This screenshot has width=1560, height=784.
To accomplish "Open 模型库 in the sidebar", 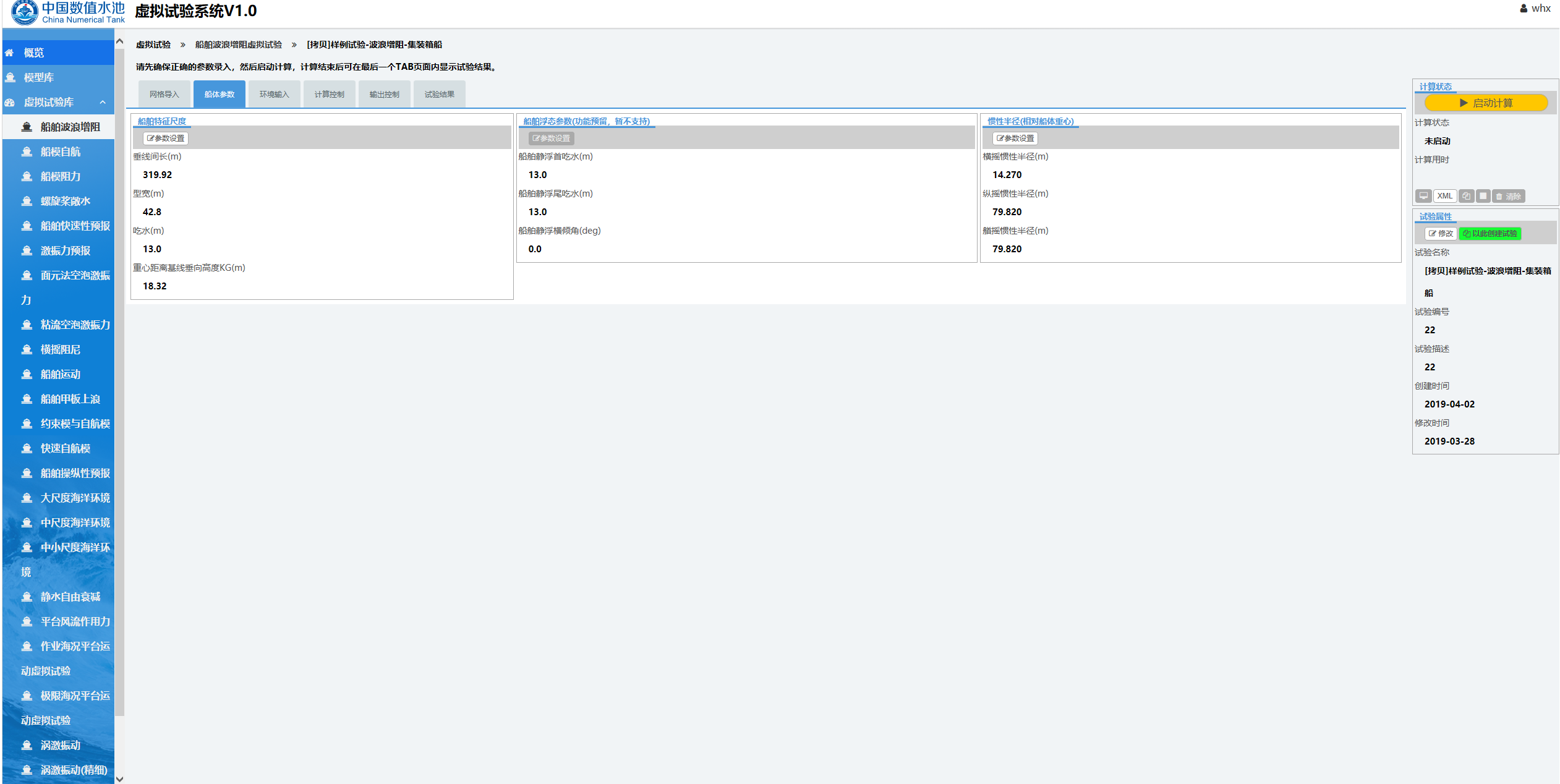I will click(38, 77).
